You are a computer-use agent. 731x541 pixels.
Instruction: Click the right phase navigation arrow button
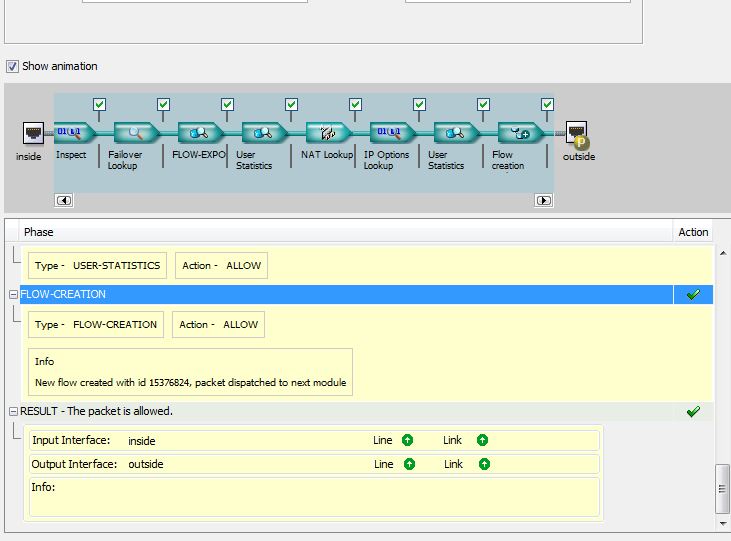[544, 201]
